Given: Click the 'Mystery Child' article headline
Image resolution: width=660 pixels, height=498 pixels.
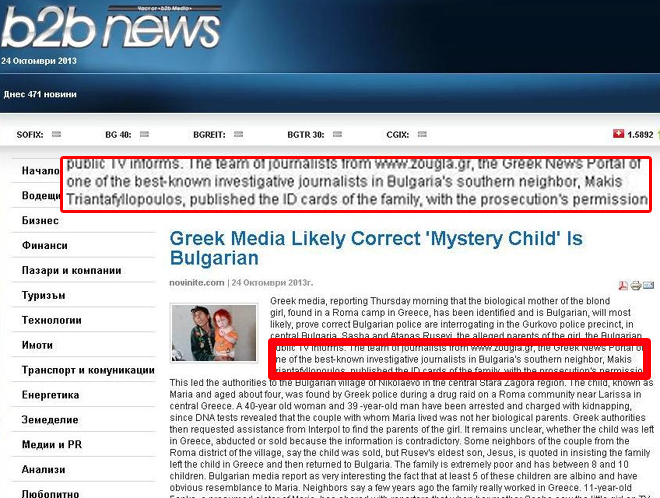Looking at the screenshot, I should [375, 248].
